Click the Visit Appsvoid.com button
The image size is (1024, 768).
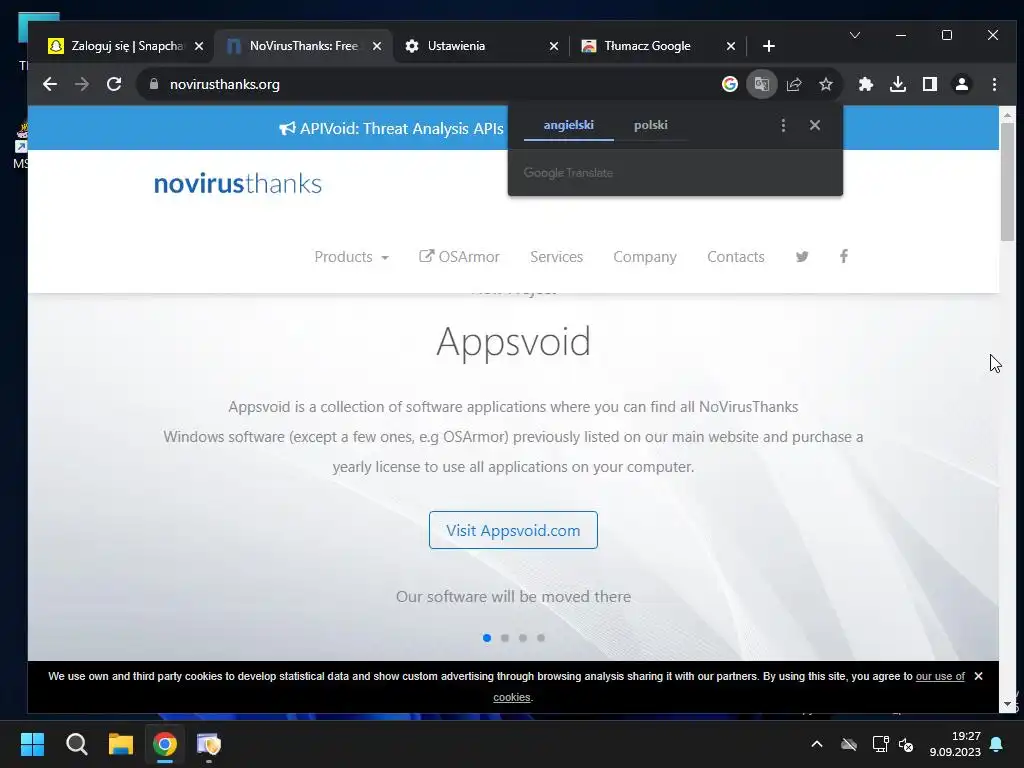tap(513, 530)
